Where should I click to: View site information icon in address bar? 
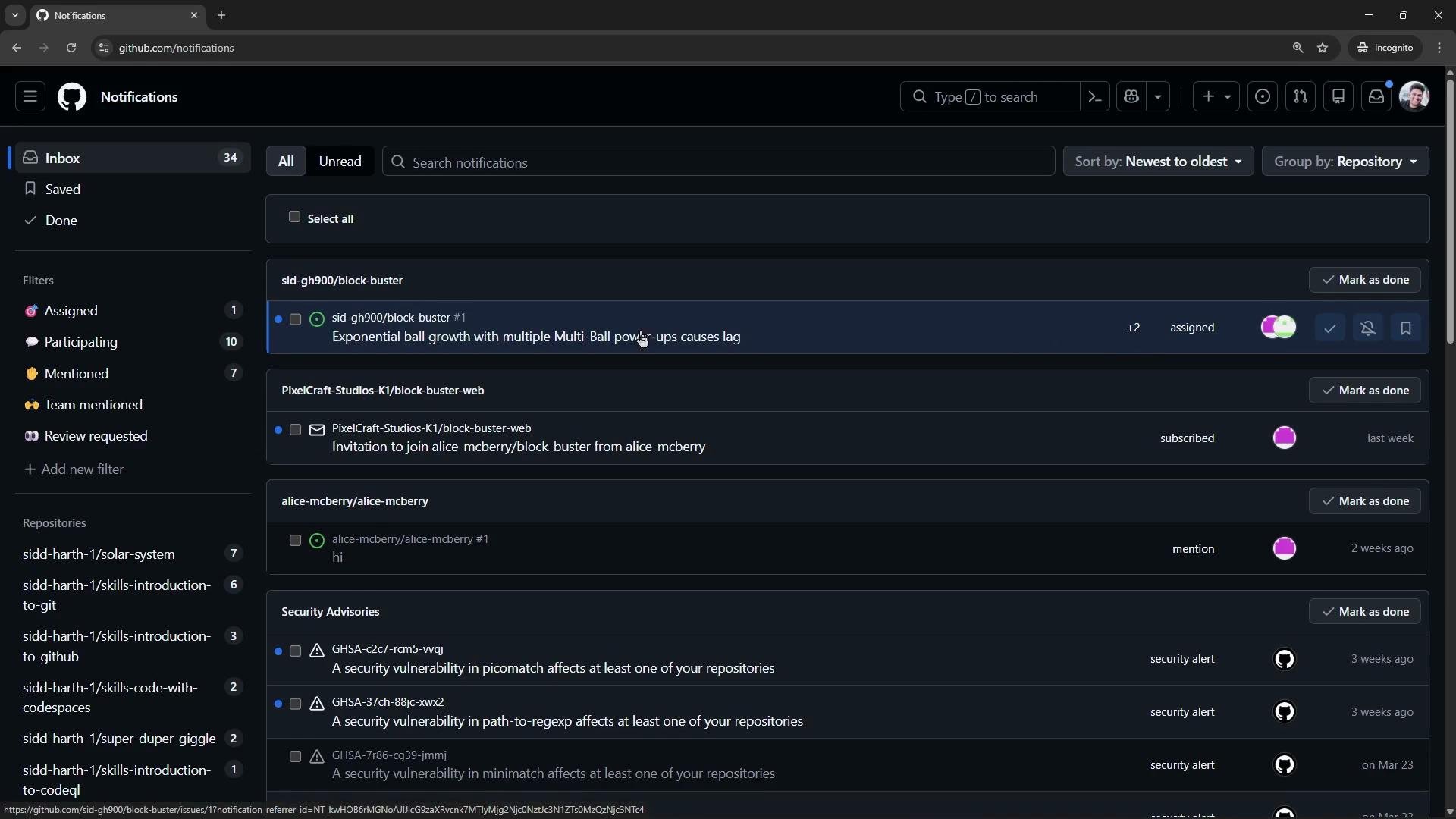(104, 48)
